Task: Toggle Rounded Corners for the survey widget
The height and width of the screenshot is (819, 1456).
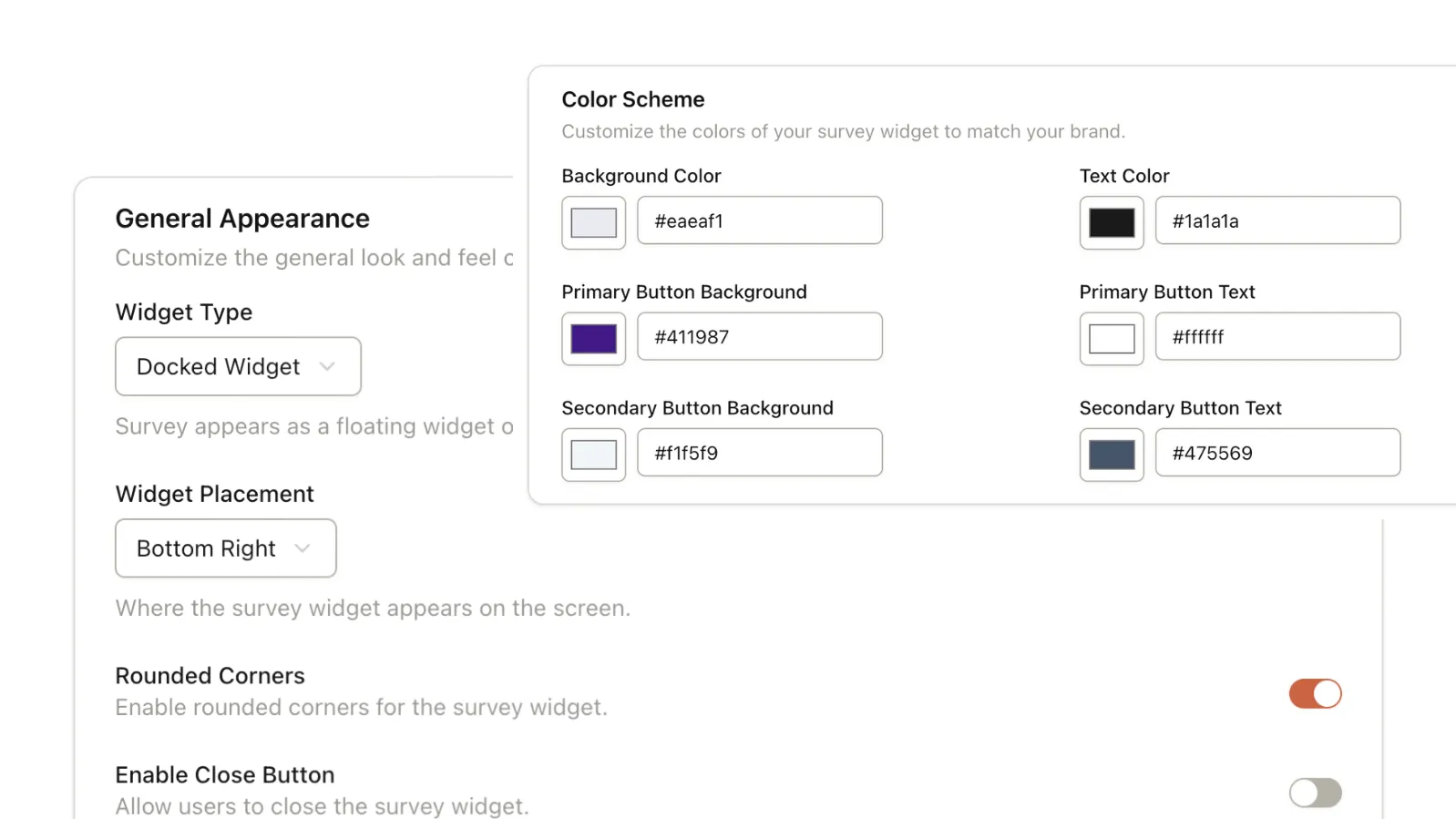Action: tap(1315, 692)
